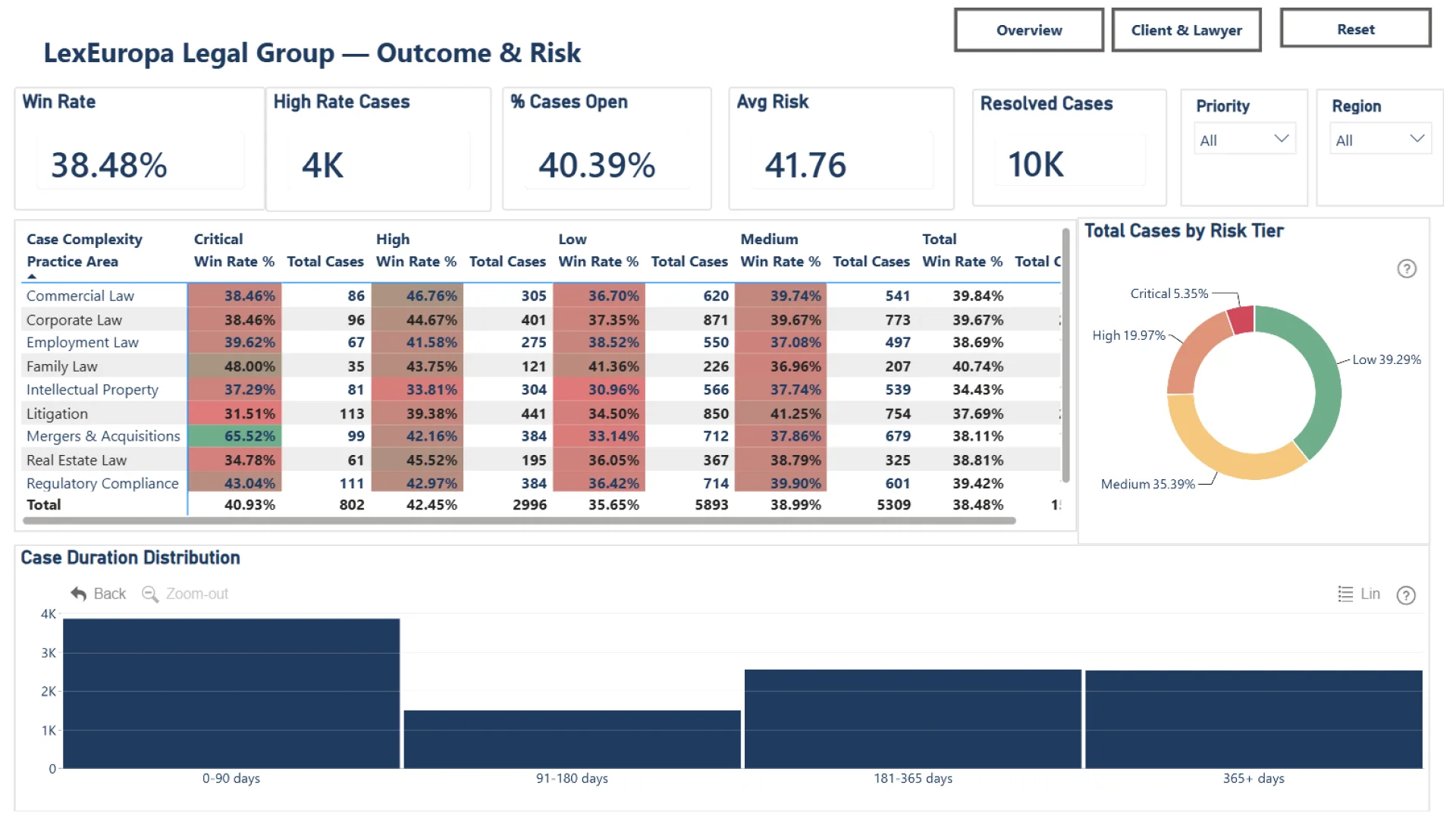
Task: Click the 45.52% Real Estate Law cell
Action: pyautogui.click(x=417, y=460)
